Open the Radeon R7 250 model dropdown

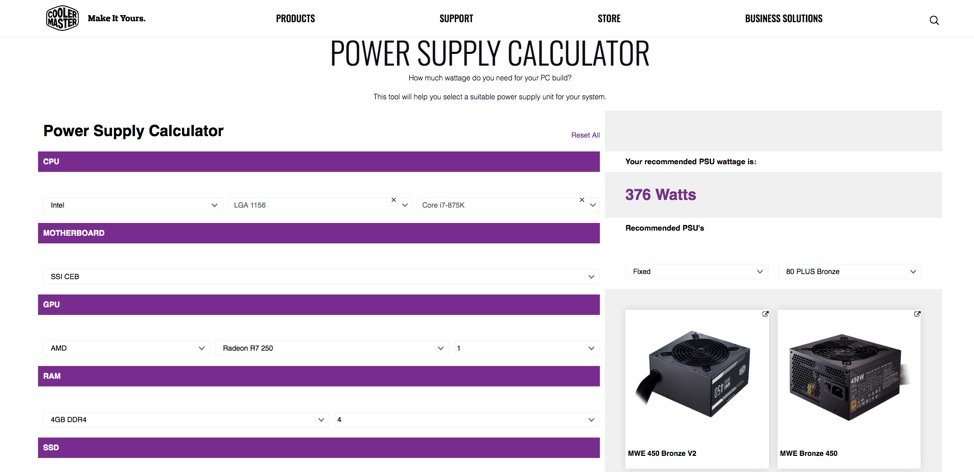pos(331,348)
